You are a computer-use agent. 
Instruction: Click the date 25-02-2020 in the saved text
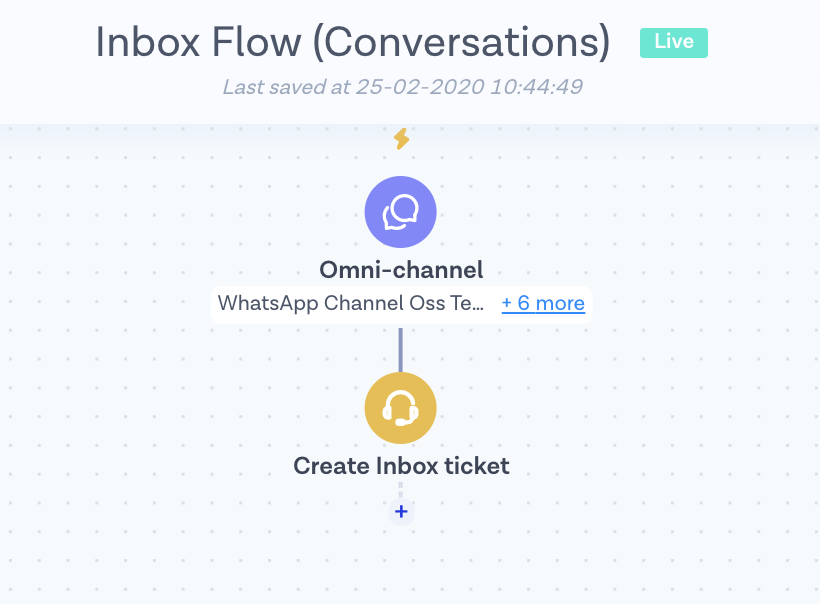point(421,87)
